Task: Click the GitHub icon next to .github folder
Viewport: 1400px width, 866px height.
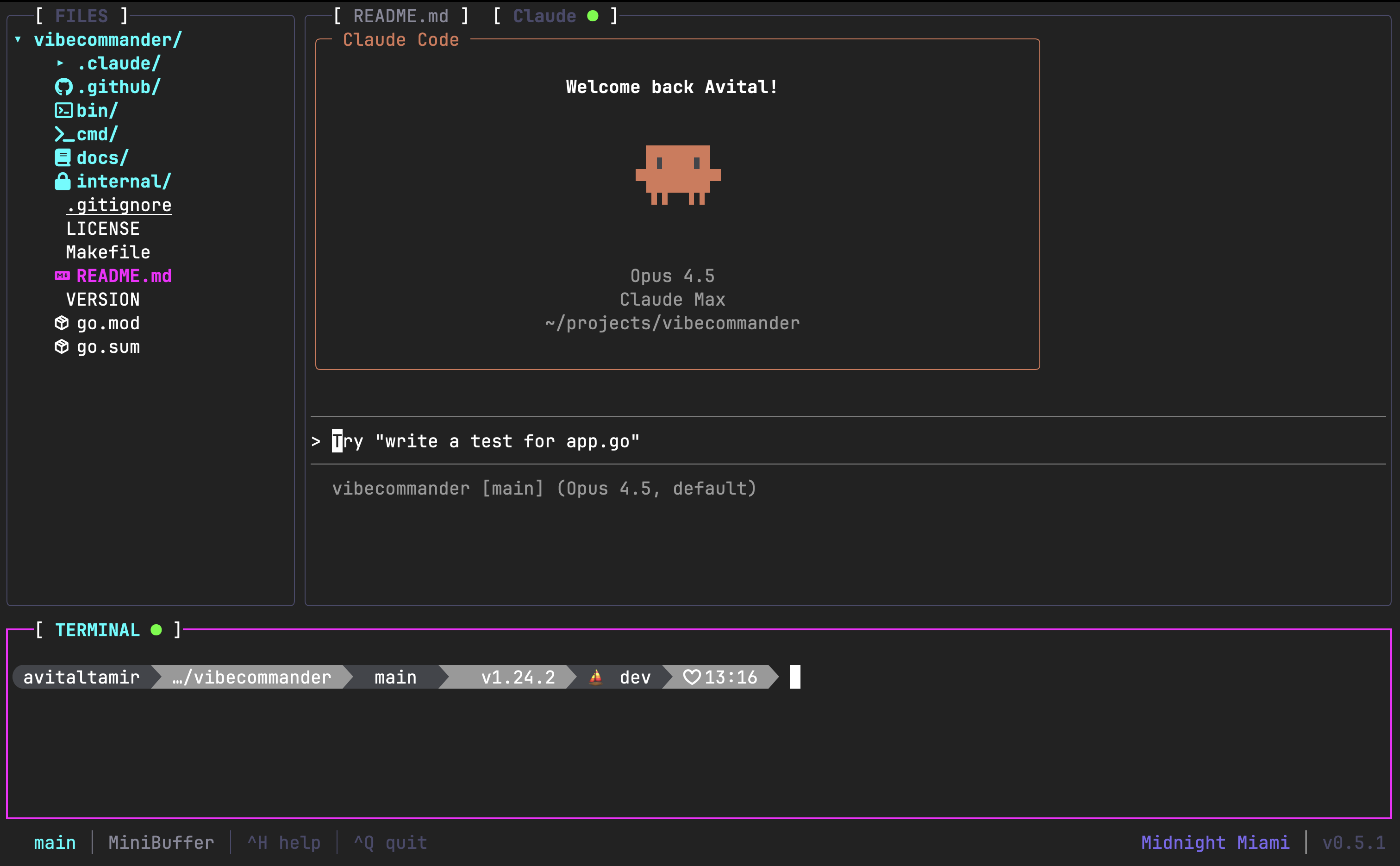Action: 64,87
